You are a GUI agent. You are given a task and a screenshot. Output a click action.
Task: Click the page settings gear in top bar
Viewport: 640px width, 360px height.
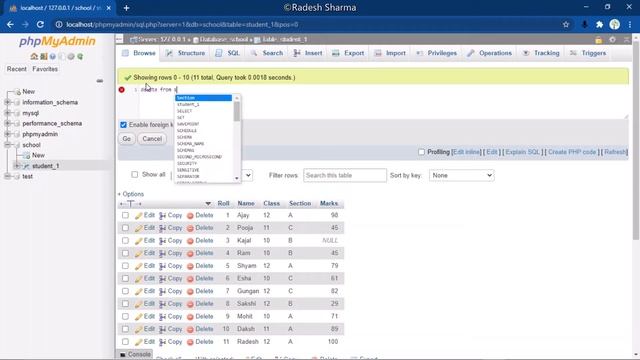tap(612, 40)
